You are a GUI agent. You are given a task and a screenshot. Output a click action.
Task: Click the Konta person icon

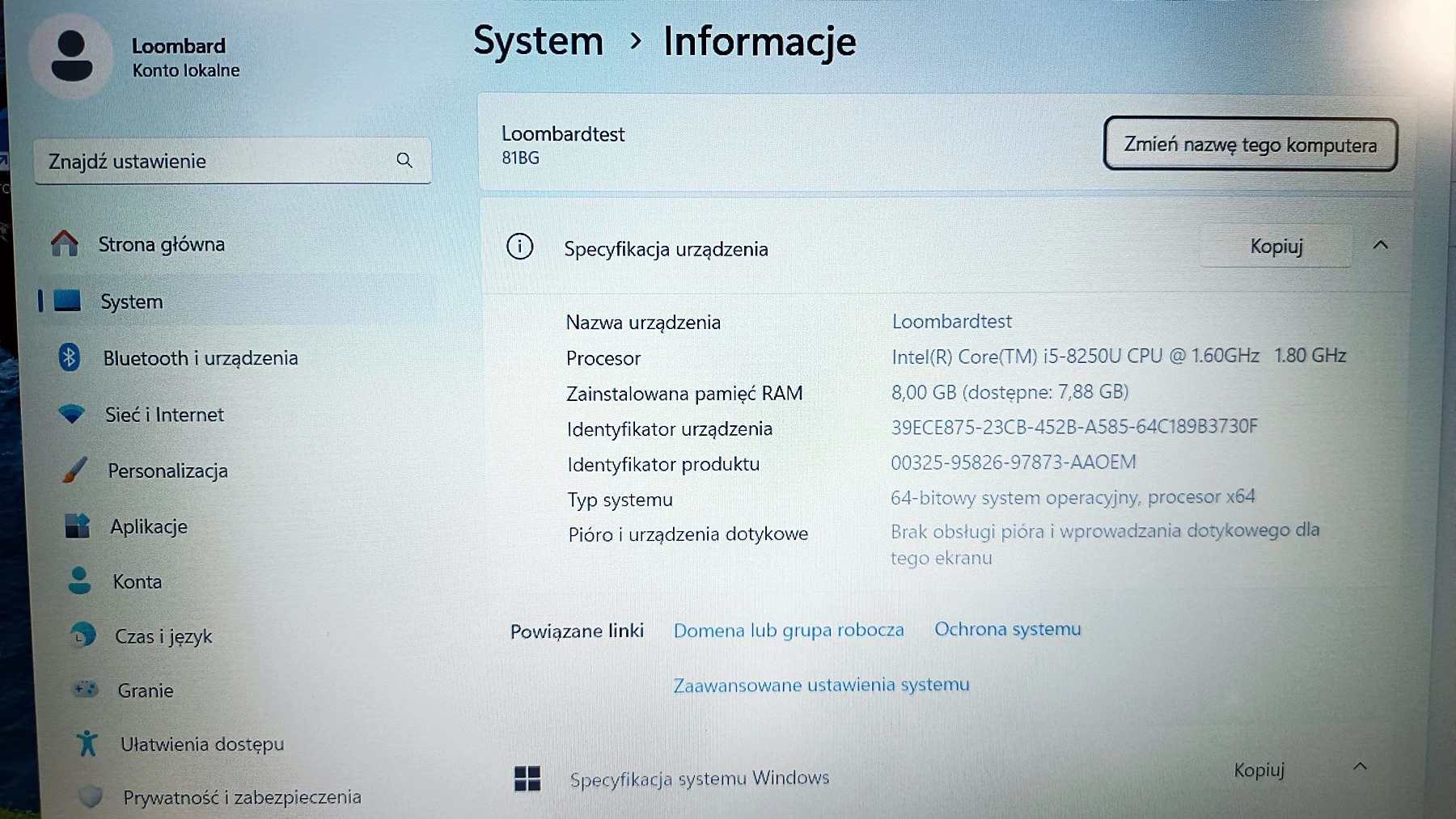pos(79,580)
